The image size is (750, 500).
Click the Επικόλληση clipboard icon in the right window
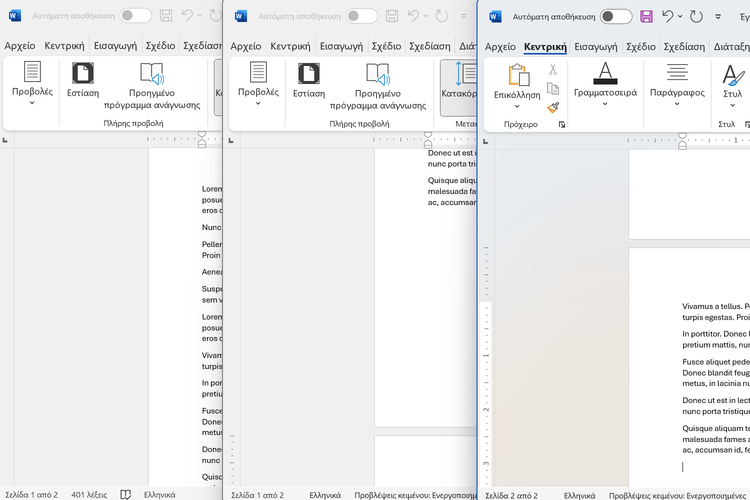518,75
